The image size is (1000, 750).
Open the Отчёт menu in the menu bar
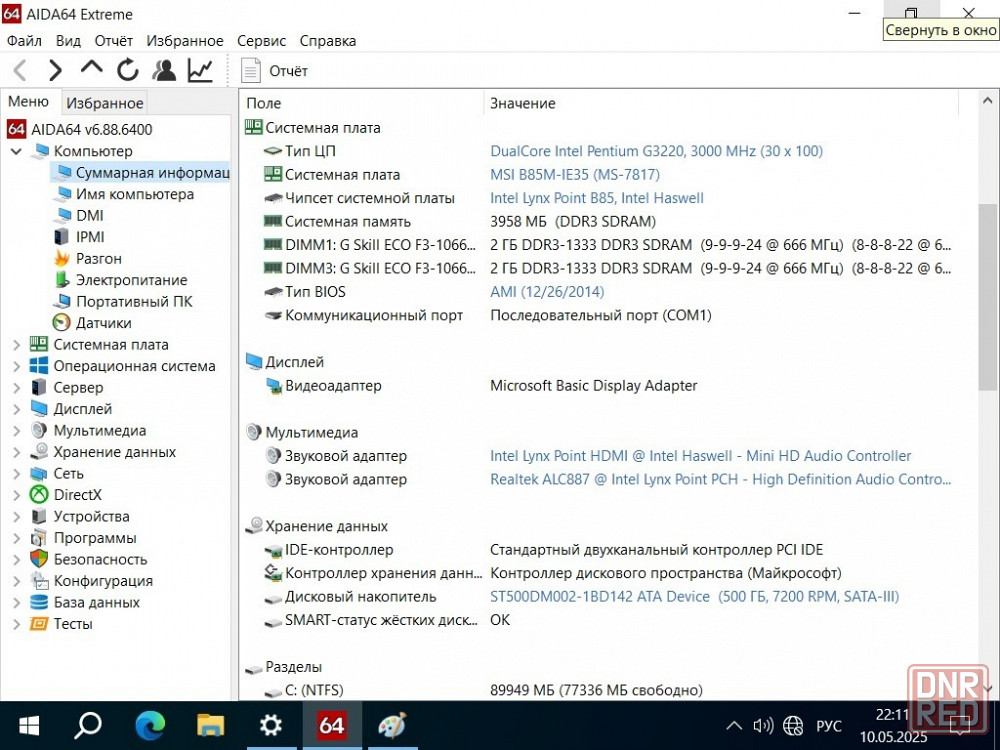coord(114,41)
